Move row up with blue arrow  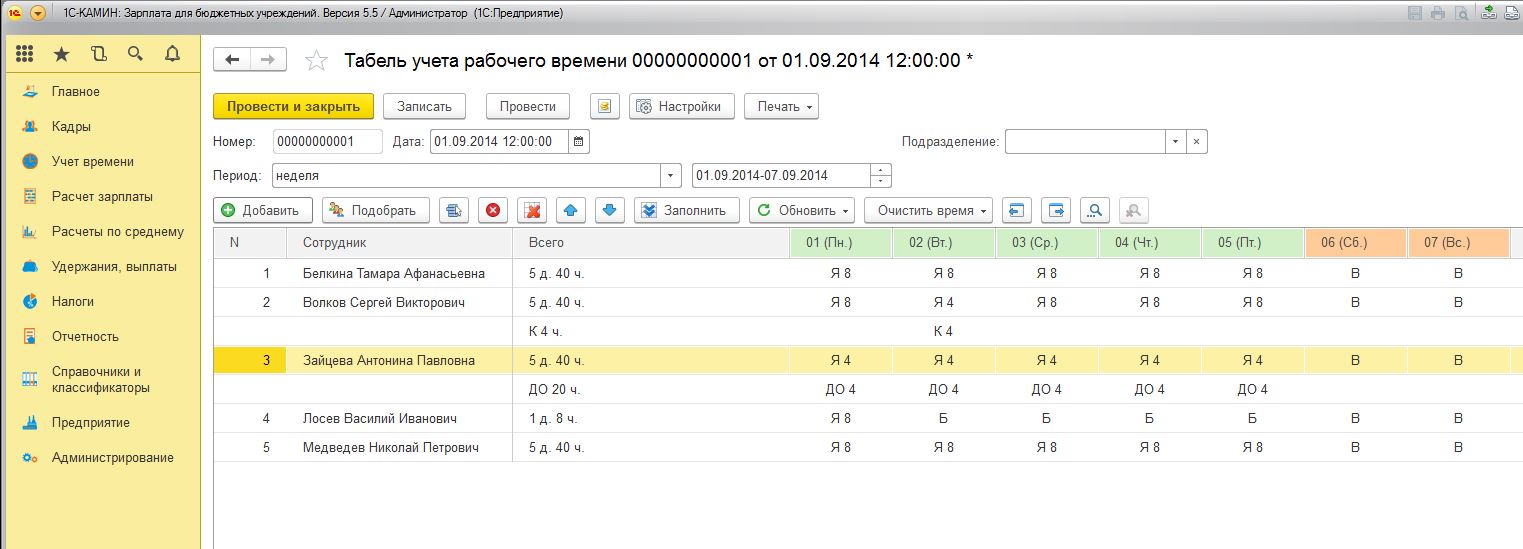click(x=570, y=210)
